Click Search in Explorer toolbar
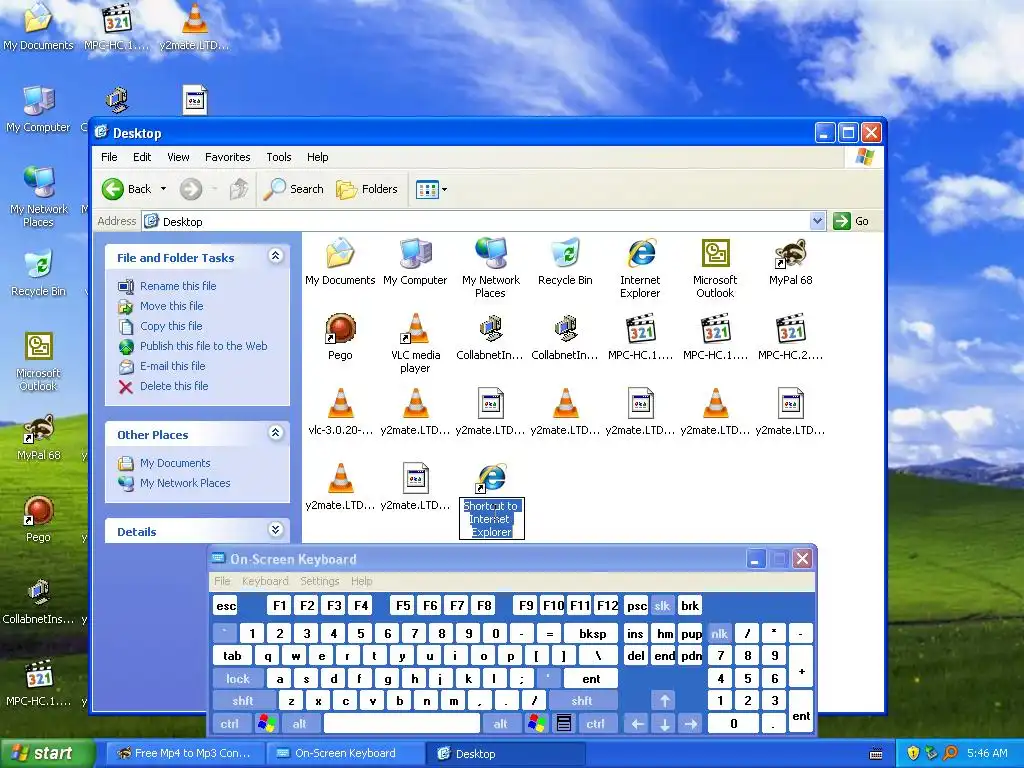 pos(294,189)
